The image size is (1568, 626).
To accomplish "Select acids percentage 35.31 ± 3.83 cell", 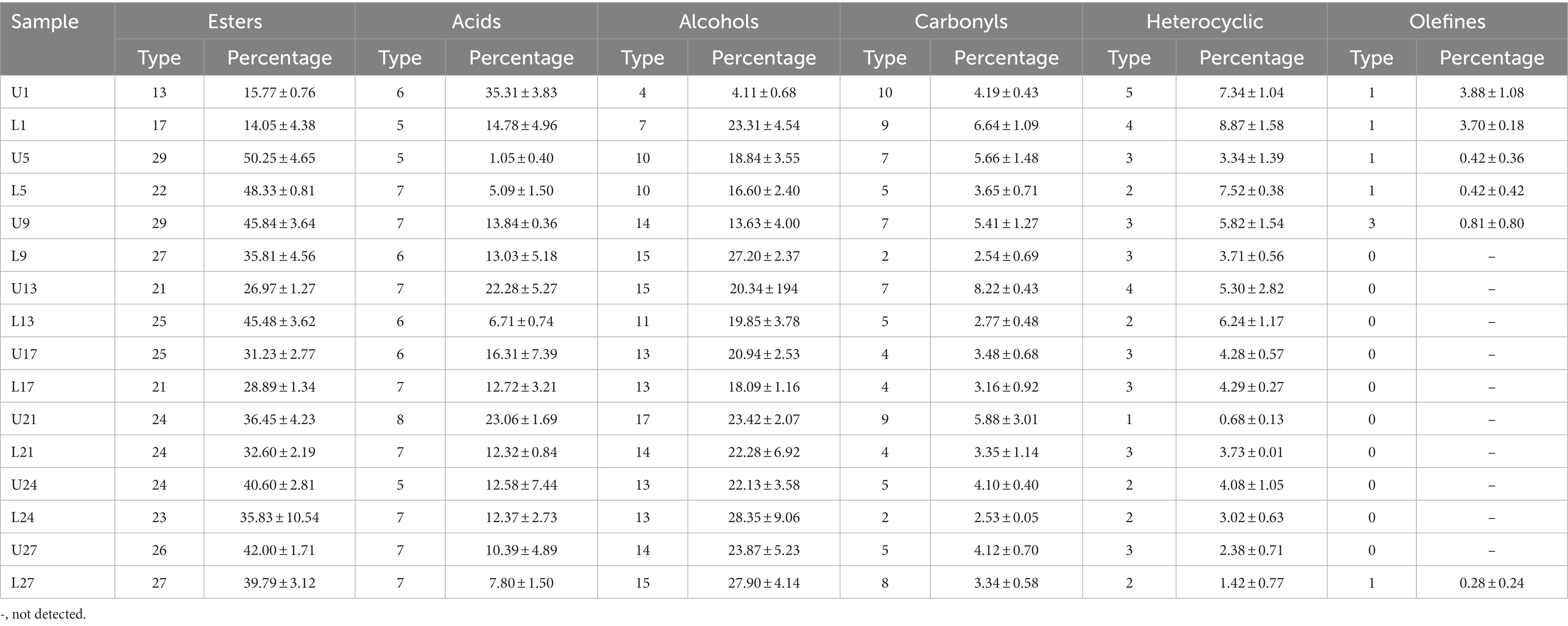I will click(x=521, y=92).
